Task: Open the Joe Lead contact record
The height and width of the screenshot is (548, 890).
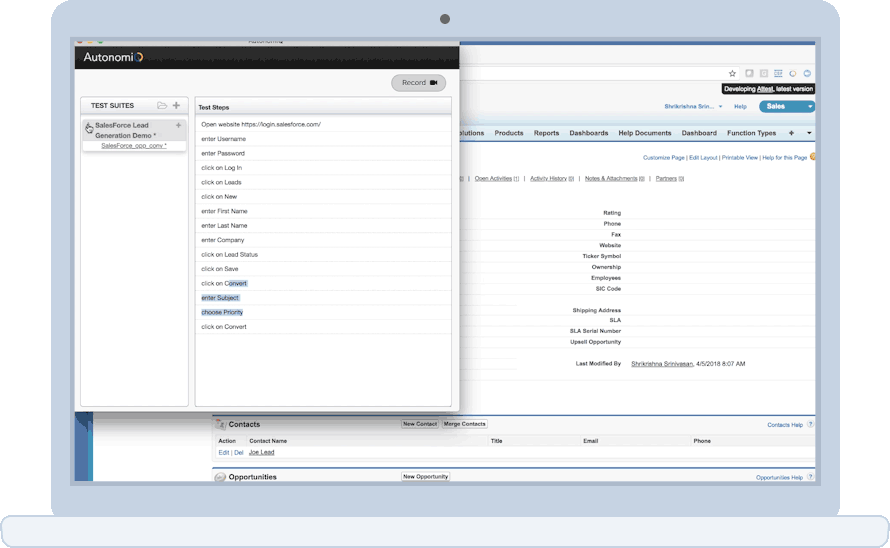Action: click(262, 453)
